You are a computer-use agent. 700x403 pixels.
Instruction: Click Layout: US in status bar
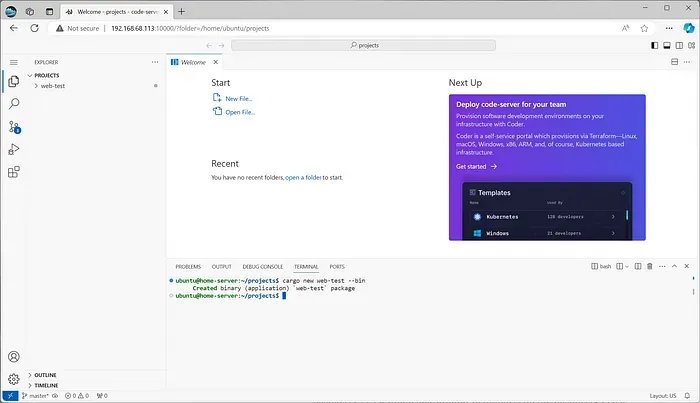click(x=663, y=395)
